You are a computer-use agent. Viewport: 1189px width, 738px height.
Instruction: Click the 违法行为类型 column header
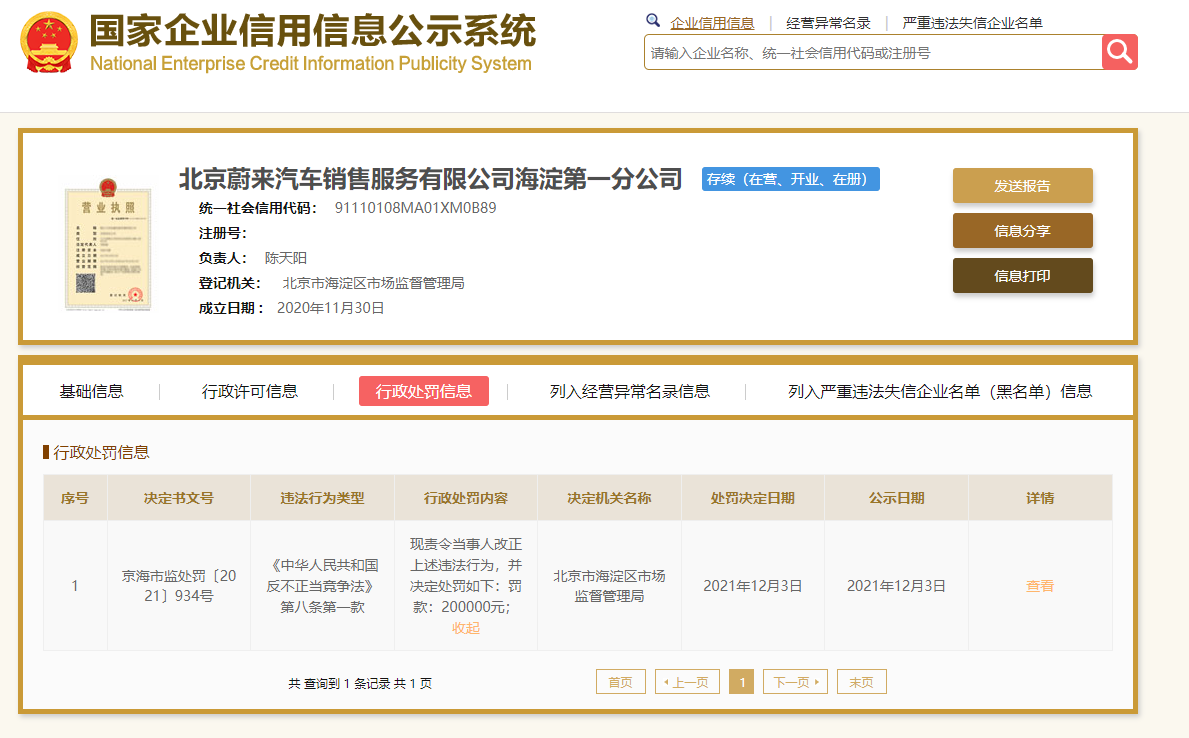click(x=322, y=498)
